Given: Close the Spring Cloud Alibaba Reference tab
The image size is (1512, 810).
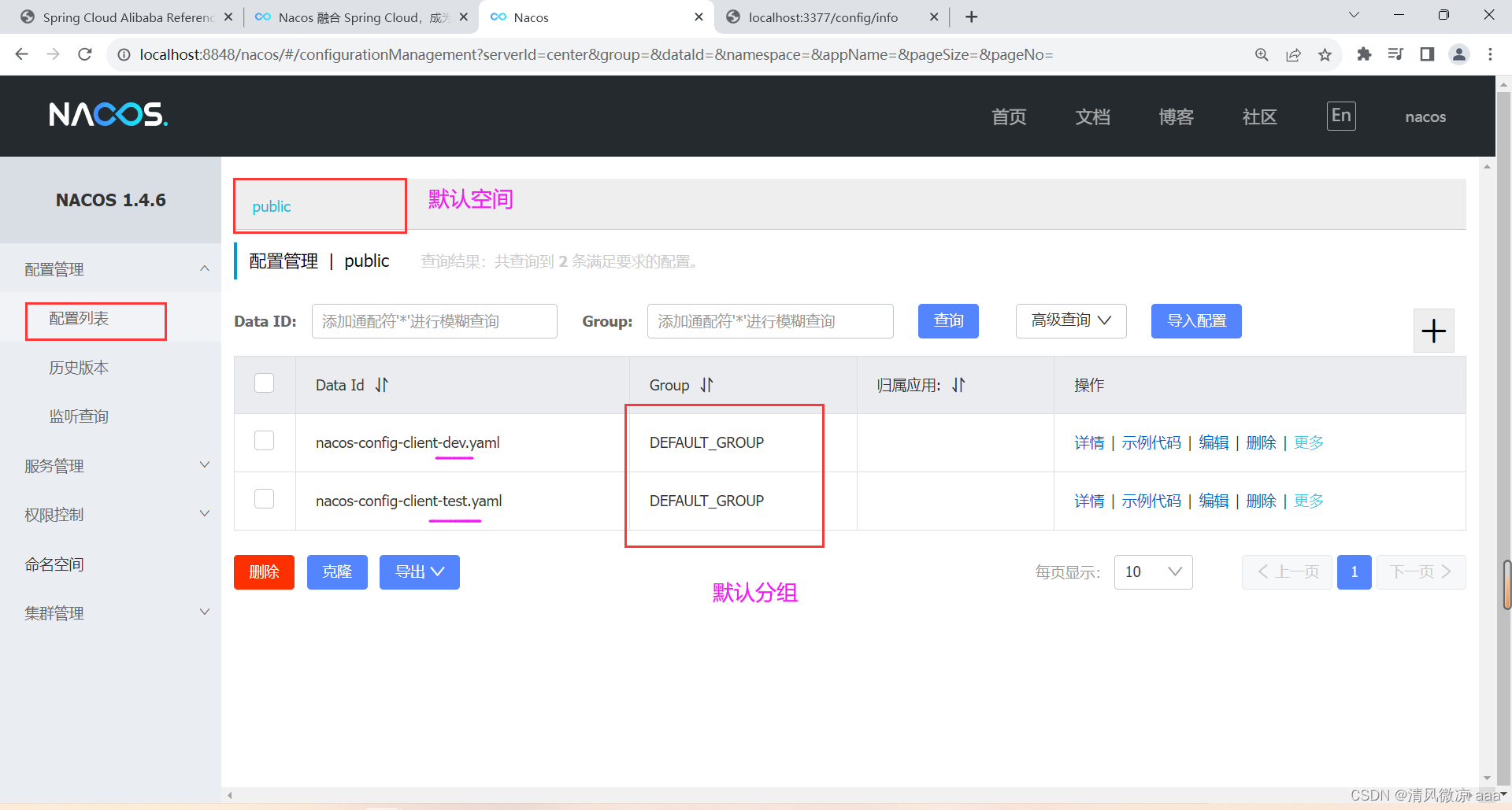Looking at the screenshot, I should point(228,17).
